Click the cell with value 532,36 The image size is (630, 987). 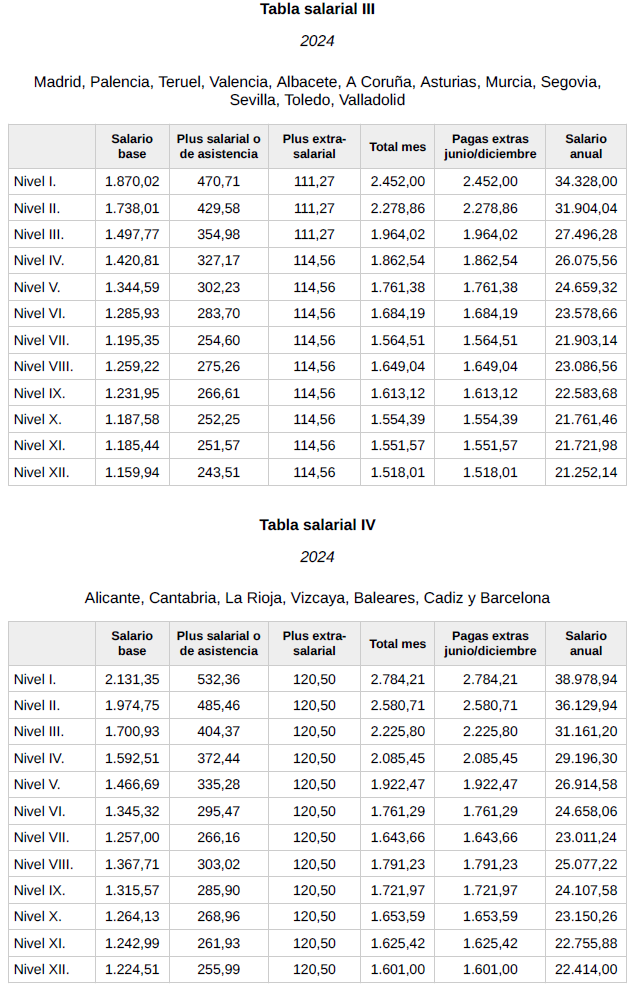tap(219, 679)
